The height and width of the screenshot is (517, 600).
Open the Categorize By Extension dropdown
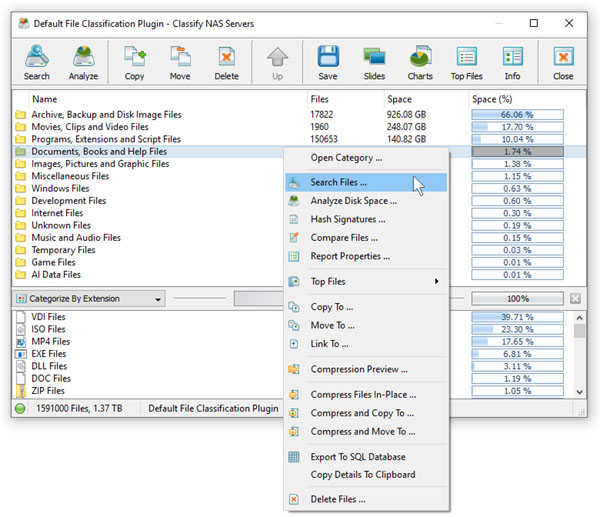coord(89,298)
